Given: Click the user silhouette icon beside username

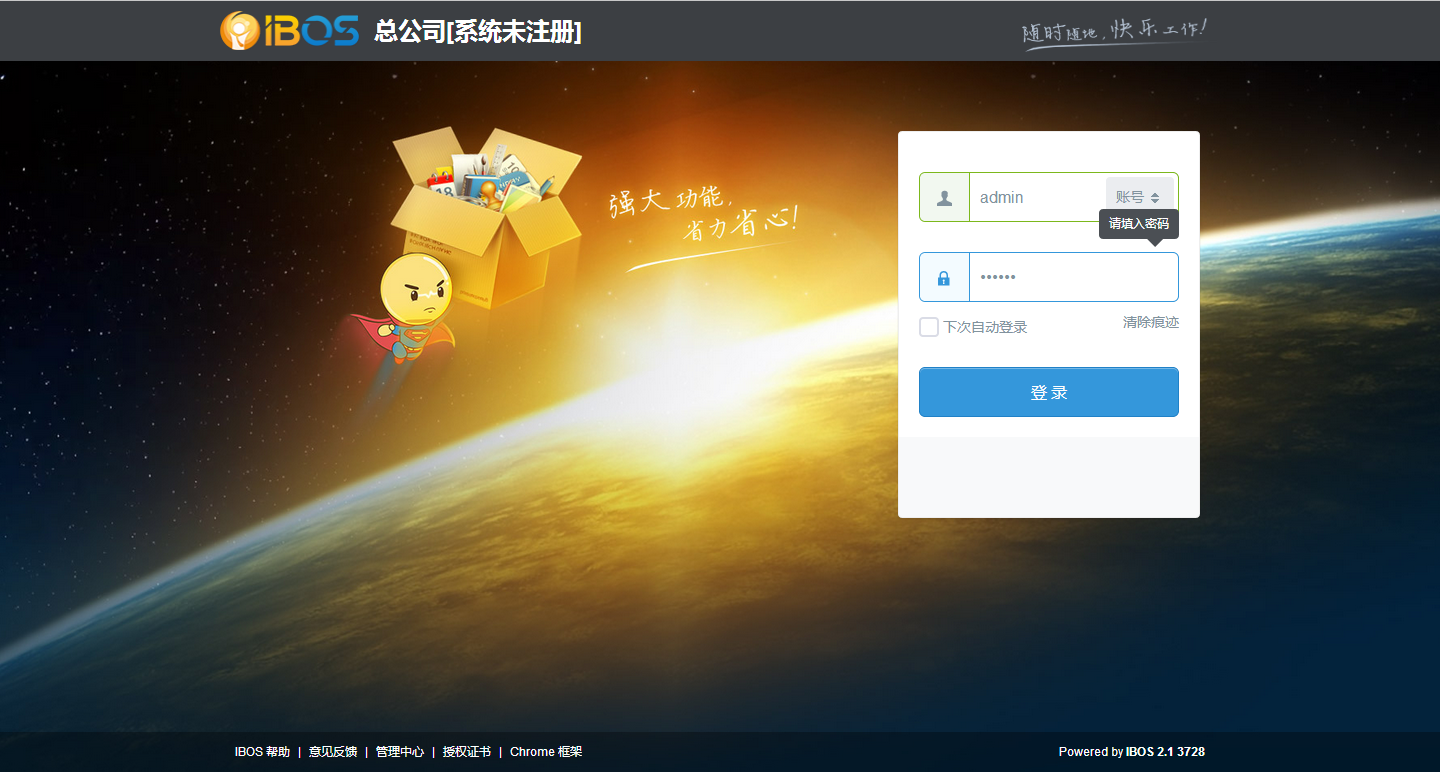Looking at the screenshot, I should click(x=944, y=198).
